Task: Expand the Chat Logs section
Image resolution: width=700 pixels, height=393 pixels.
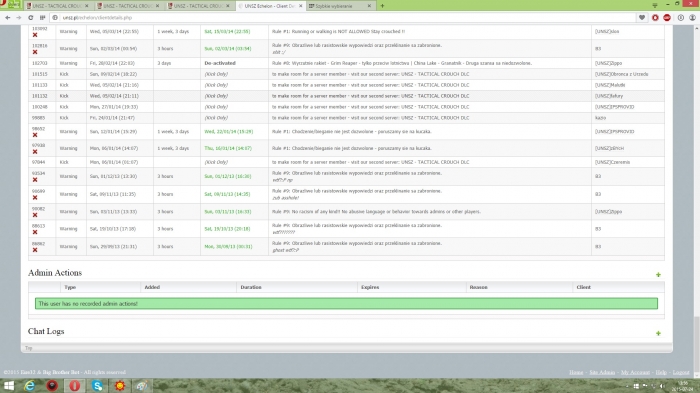Action: 658,333
